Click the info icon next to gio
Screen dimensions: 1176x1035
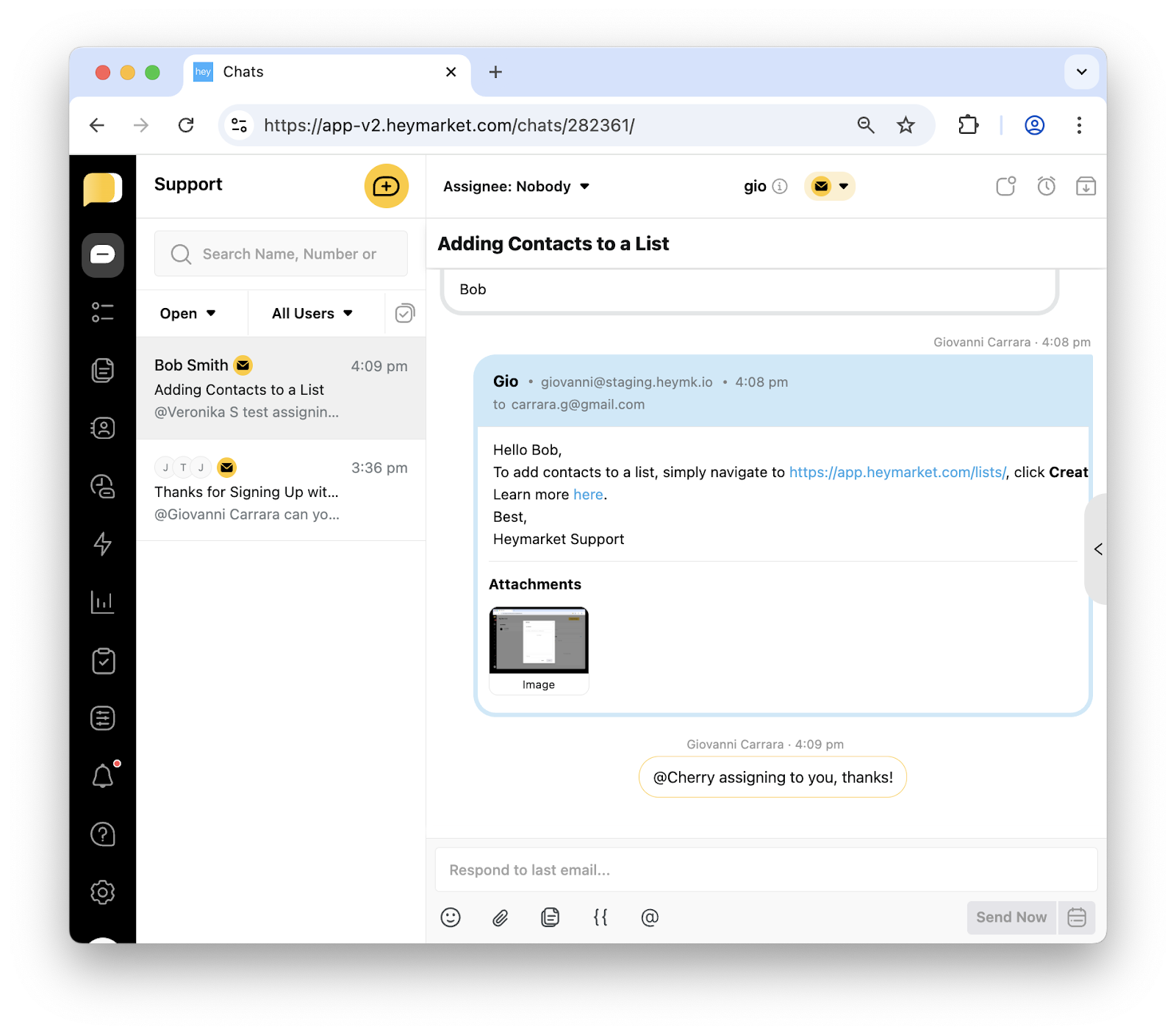click(x=781, y=187)
